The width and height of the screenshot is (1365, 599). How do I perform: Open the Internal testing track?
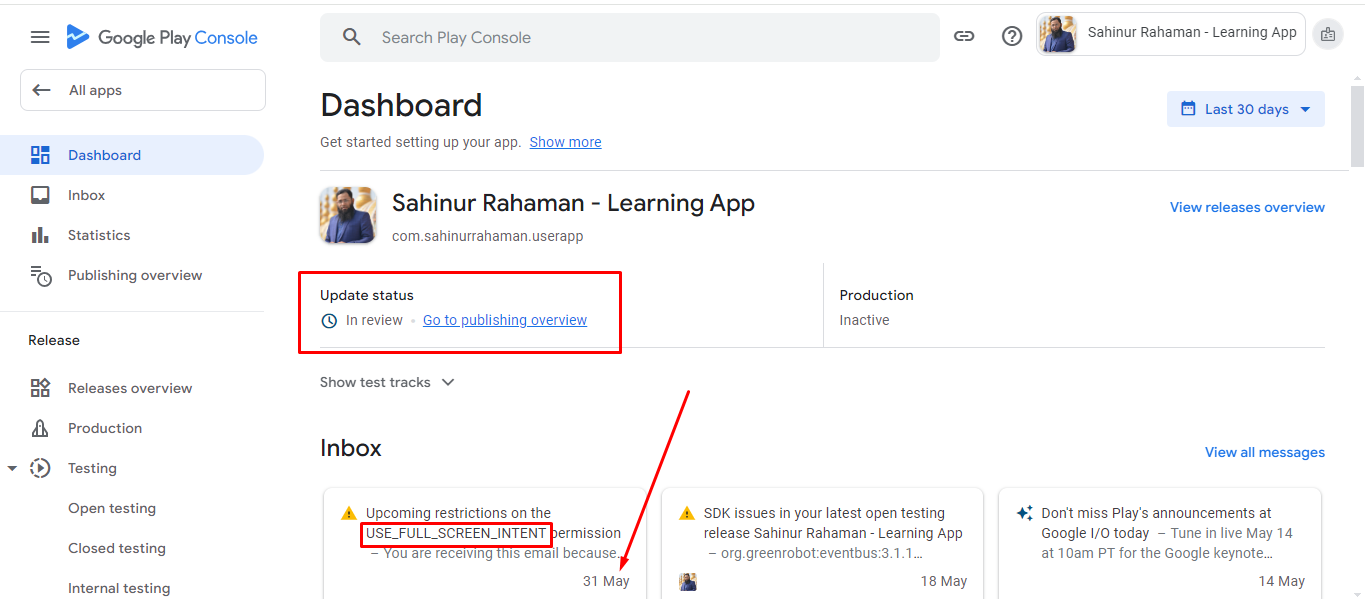coord(119,588)
